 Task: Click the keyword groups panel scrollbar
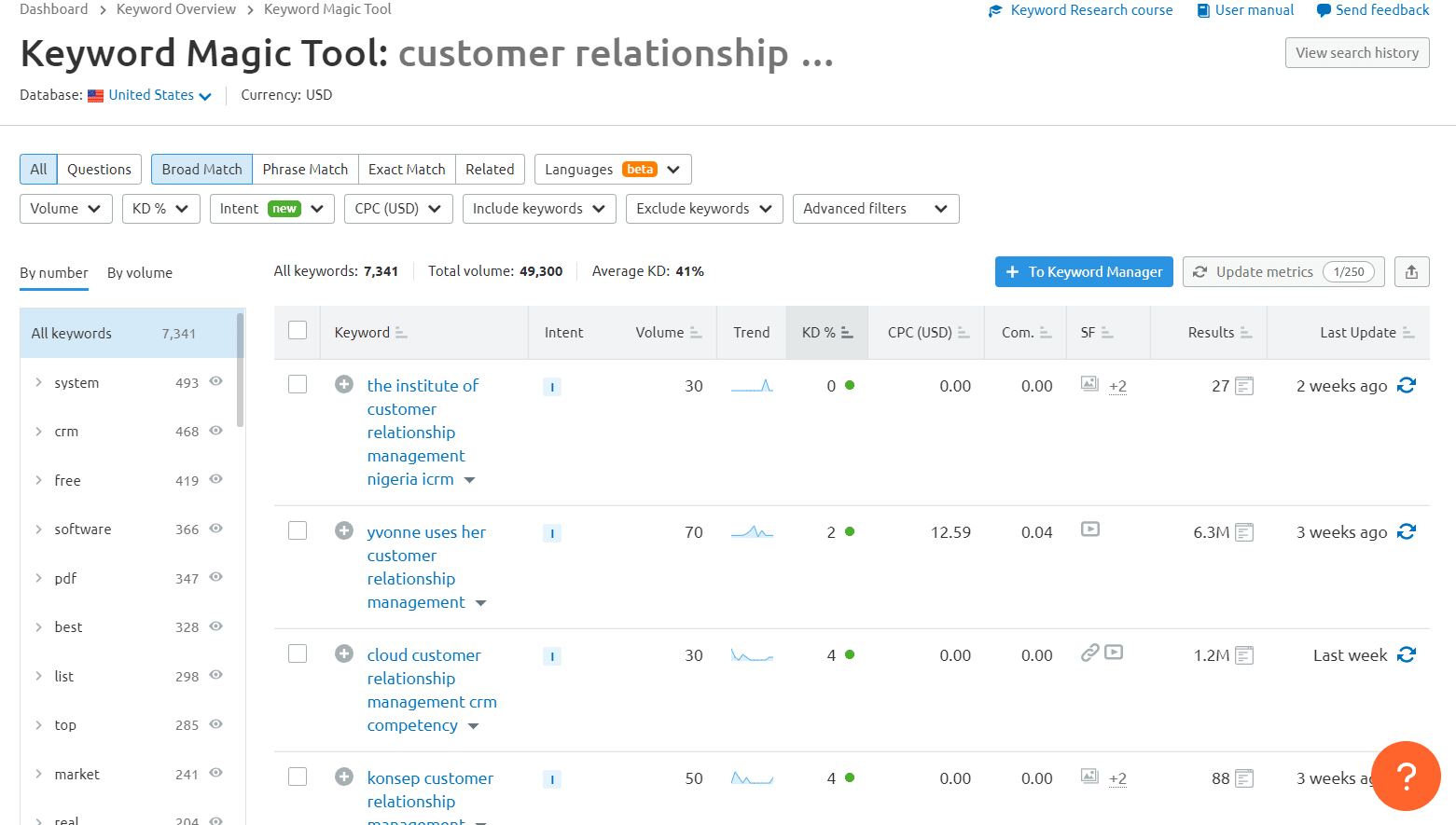pyautogui.click(x=241, y=370)
